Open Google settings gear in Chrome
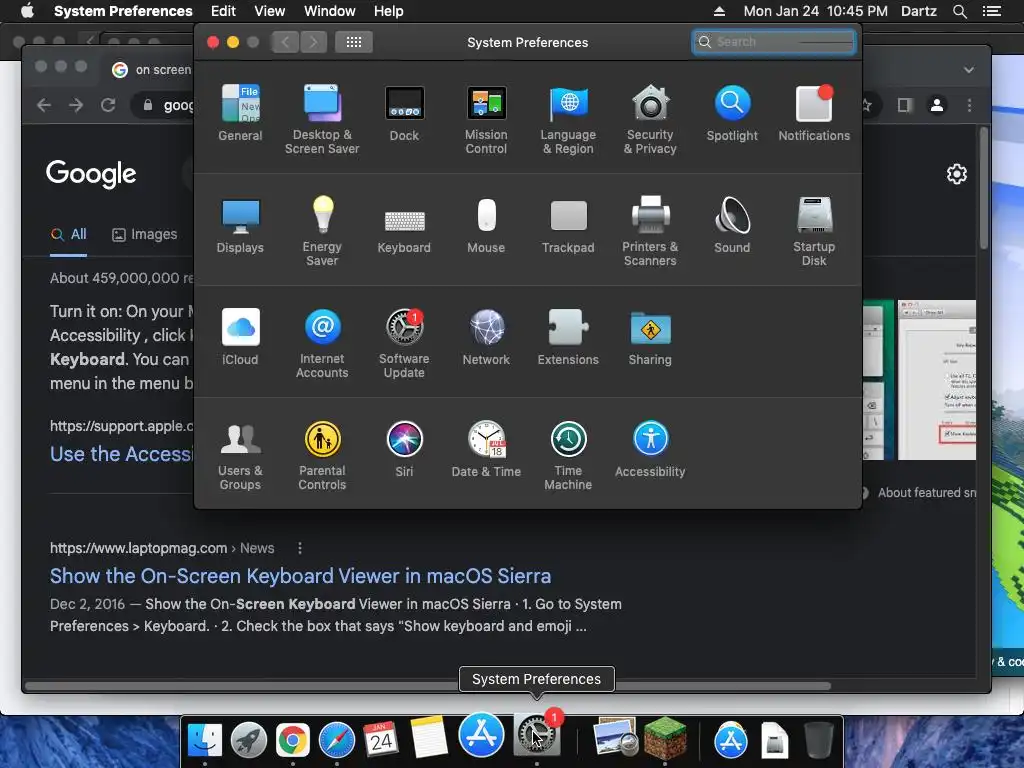 coord(957,174)
